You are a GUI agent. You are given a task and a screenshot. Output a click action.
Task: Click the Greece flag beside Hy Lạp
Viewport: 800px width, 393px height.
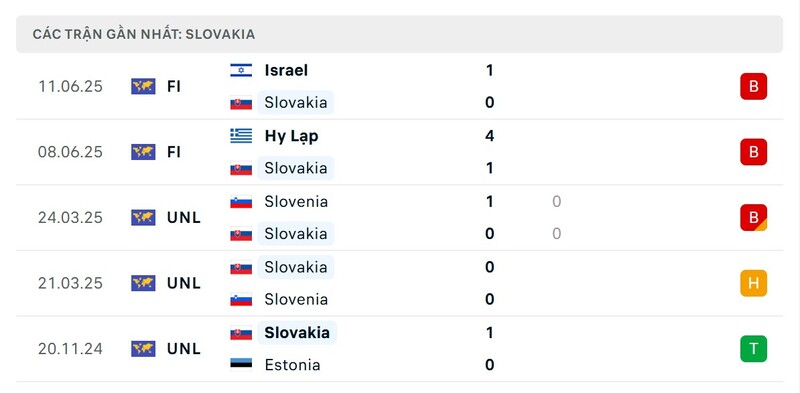[241, 136]
